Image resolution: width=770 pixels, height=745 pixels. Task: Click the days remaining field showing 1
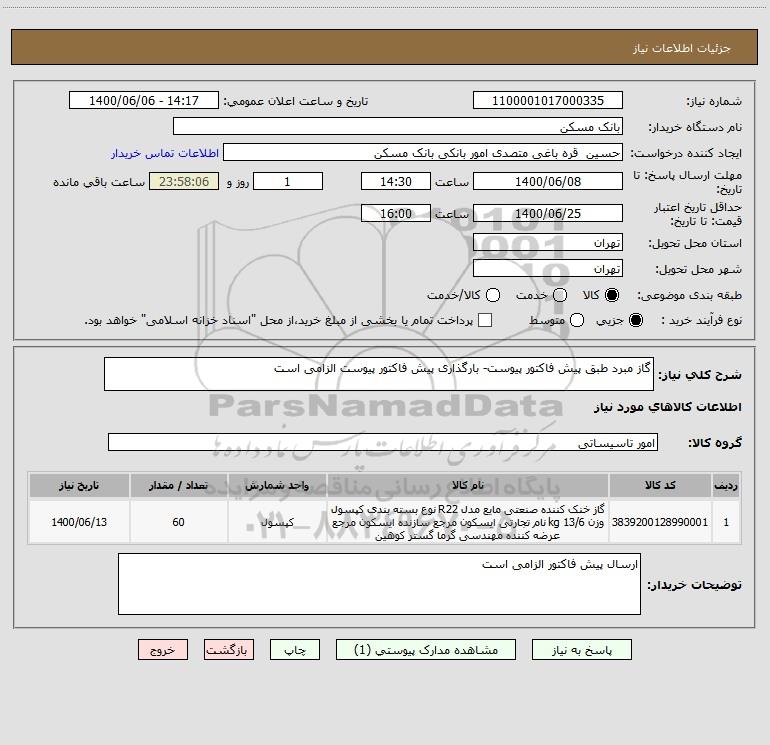point(288,181)
